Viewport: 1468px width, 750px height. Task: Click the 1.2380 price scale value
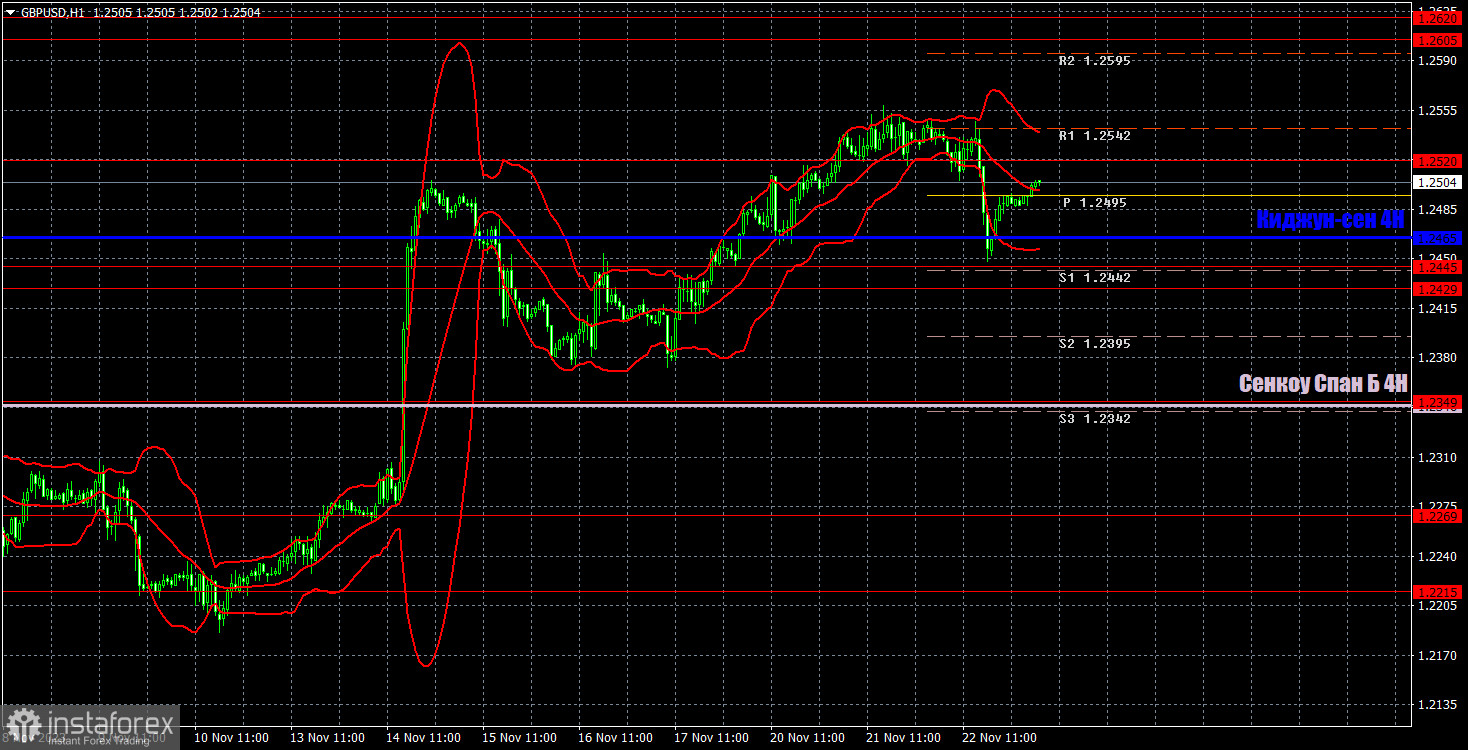pos(1436,358)
